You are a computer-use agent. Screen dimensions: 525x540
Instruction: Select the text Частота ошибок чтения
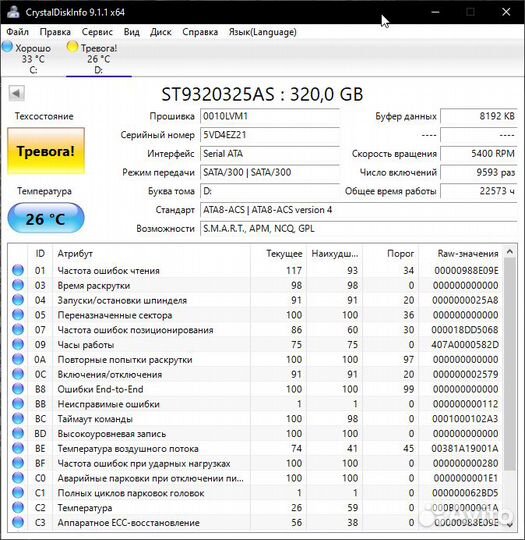[109, 271]
